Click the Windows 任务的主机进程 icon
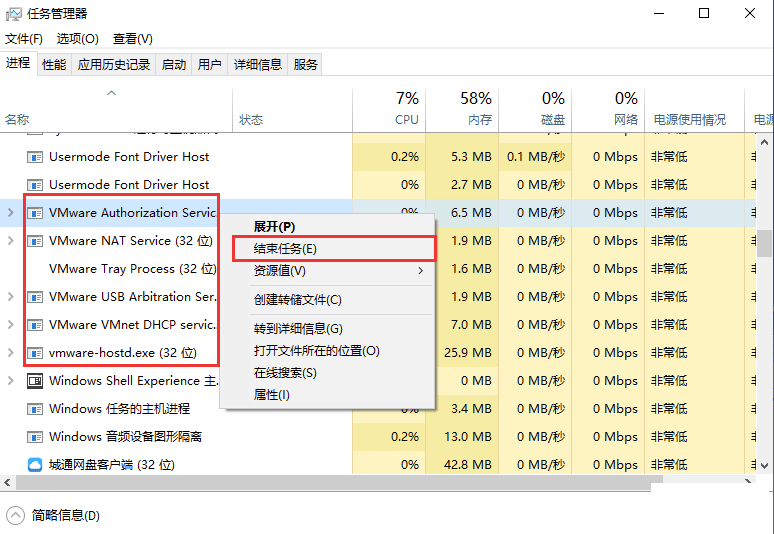This screenshot has height=534, width=774. 35,409
